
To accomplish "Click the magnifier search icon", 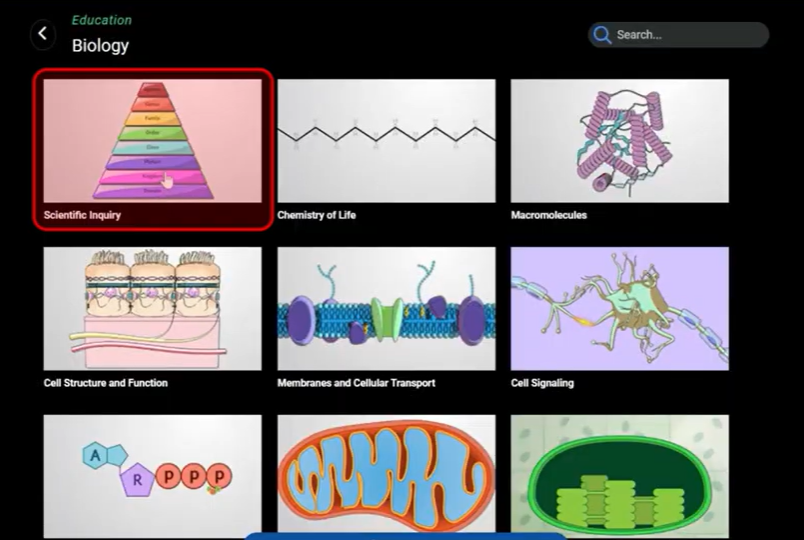I will [601, 35].
